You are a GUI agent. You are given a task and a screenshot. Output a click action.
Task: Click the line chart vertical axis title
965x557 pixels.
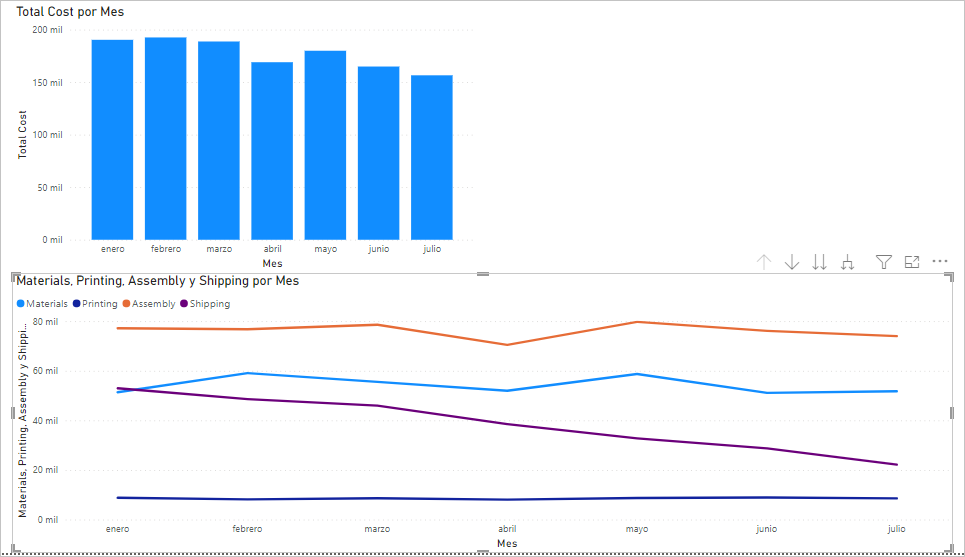coord(22,419)
